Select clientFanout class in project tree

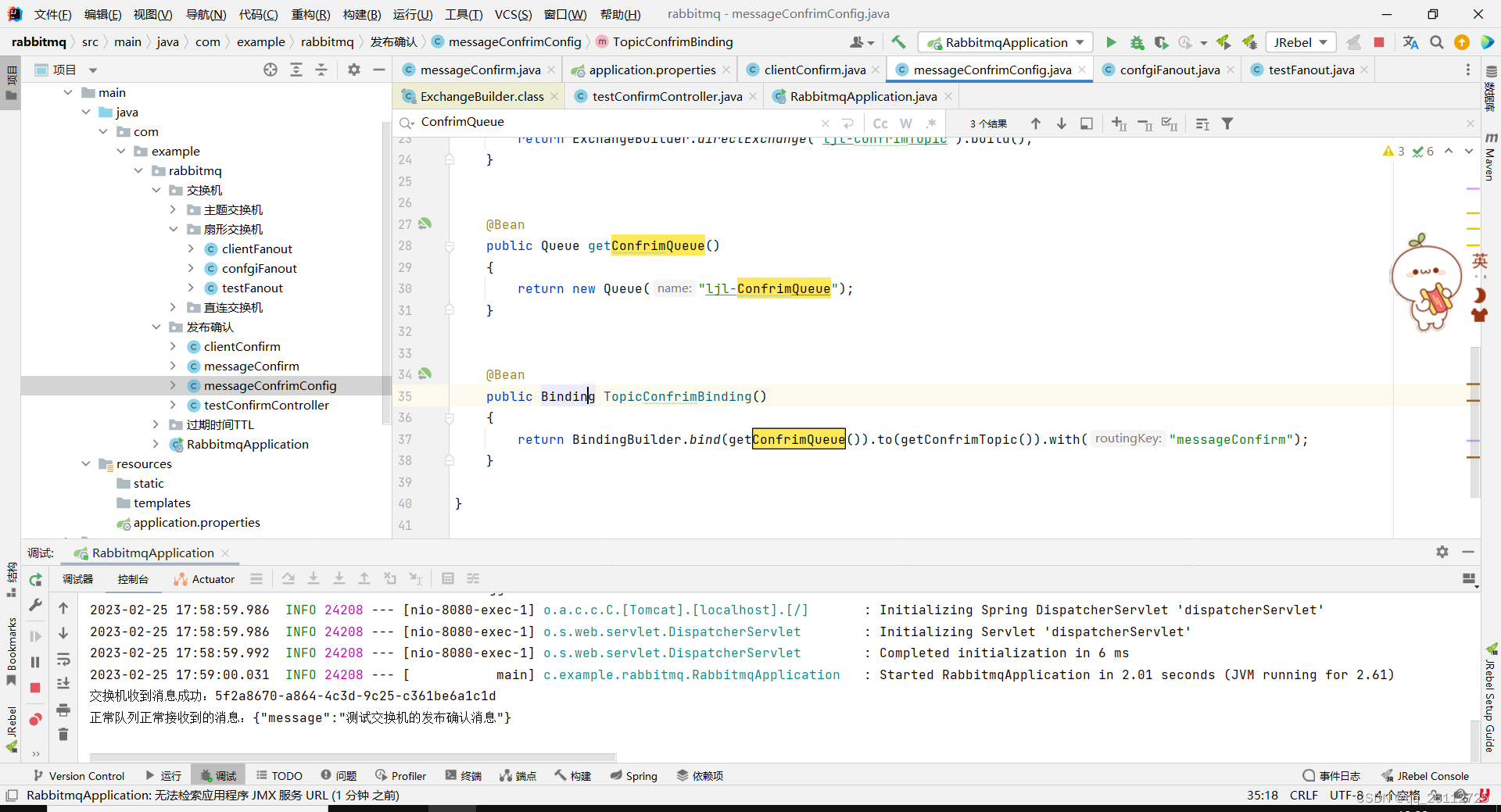click(x=256, y=249)
